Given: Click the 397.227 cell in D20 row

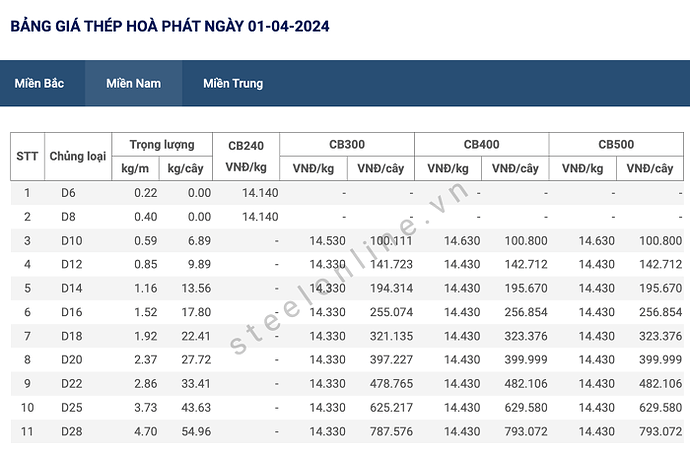Looking at the screenshot, I should 391,360.
